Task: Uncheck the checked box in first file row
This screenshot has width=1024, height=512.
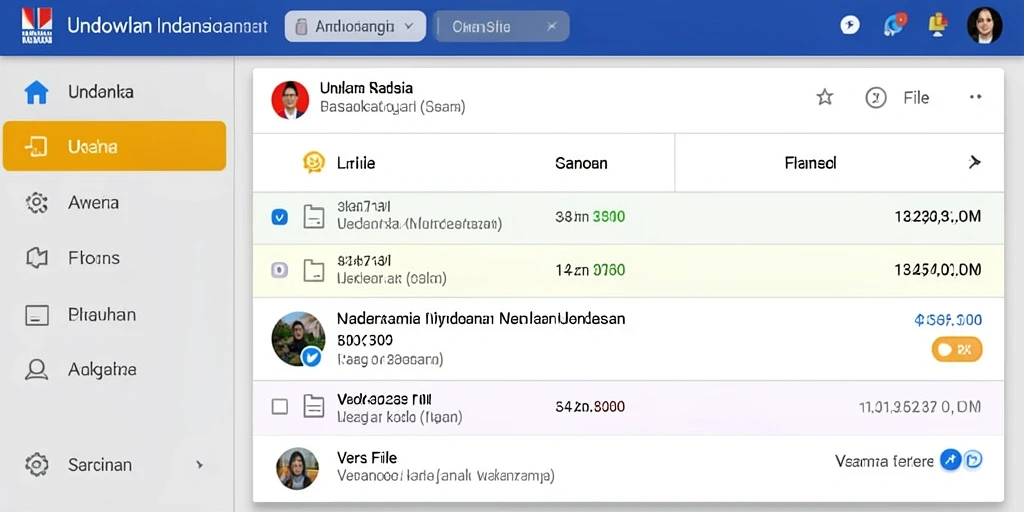Action: [279, 217]
